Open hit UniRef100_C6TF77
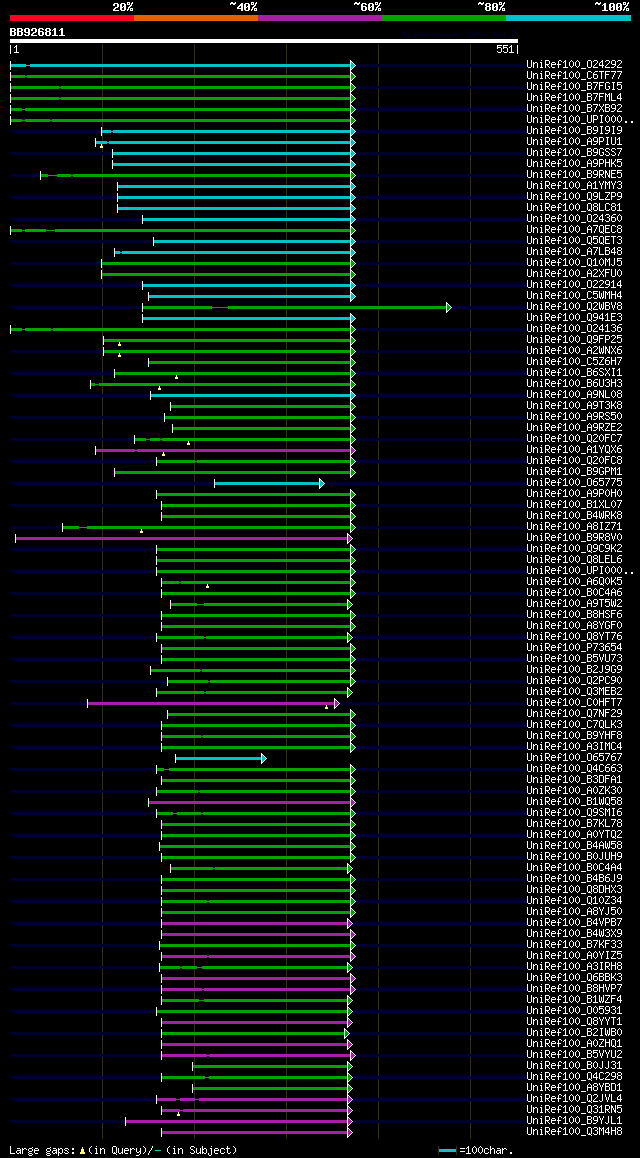 574,75
